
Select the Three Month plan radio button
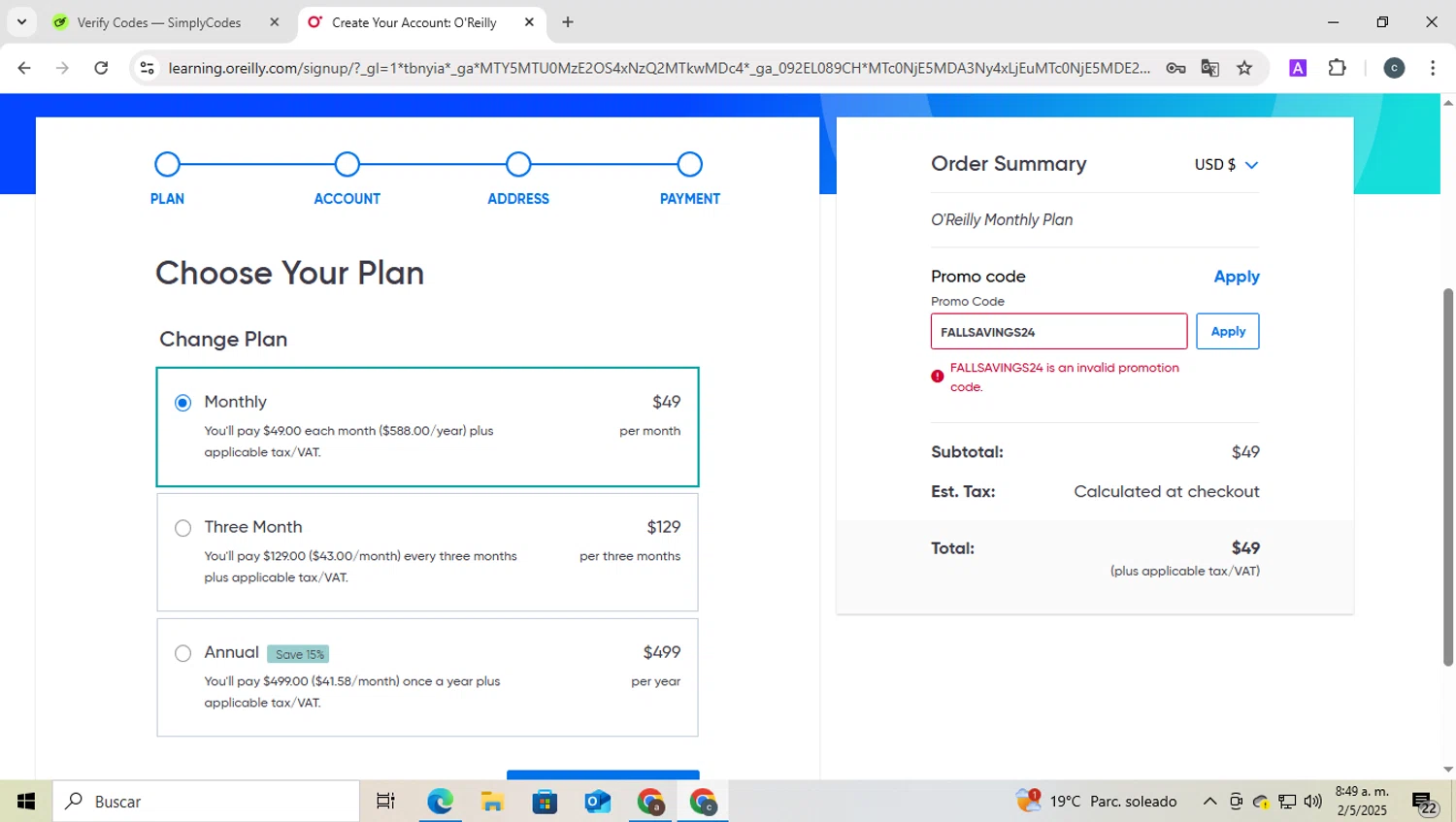pos(182,528)
